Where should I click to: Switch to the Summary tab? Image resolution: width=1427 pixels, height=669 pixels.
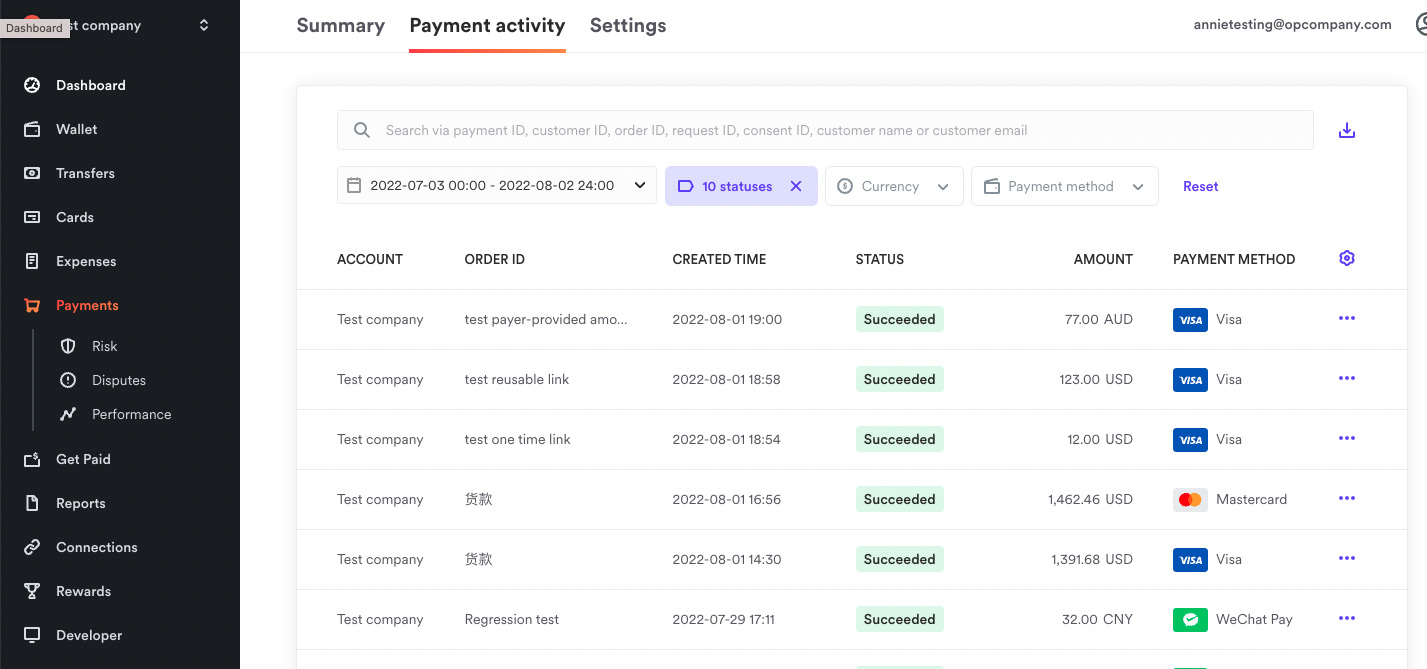pos(340,26)
